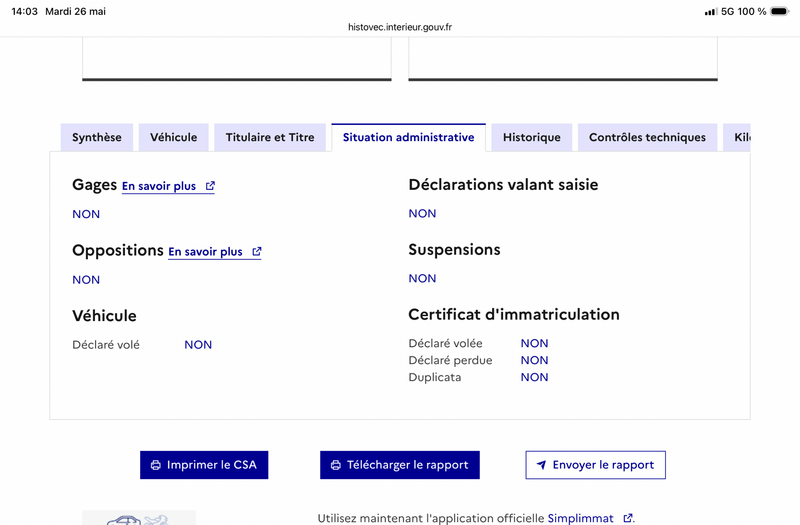Tap the histovec.interieur.gouv.fr address bar
Screen dimensions: 800x525
coord(400,27)
